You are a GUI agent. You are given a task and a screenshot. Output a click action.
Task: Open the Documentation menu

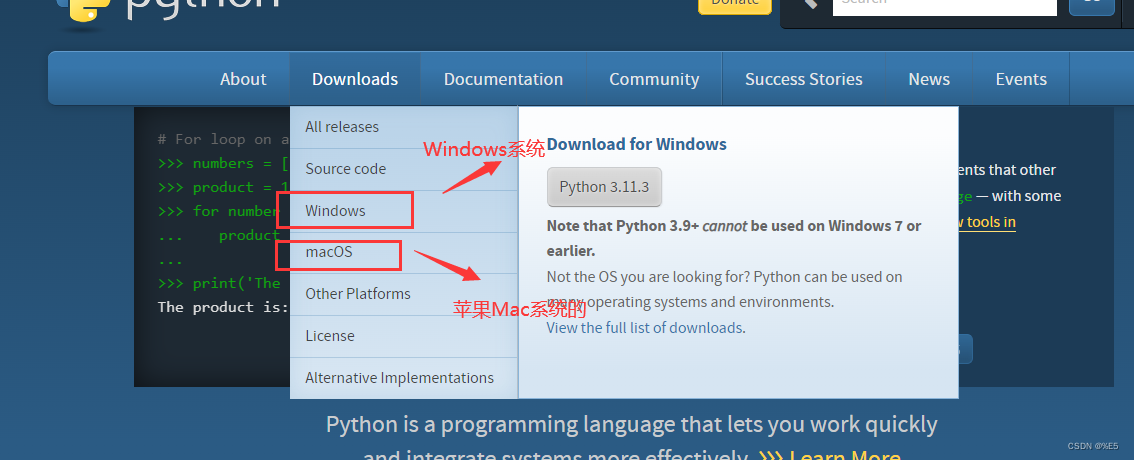503,79
